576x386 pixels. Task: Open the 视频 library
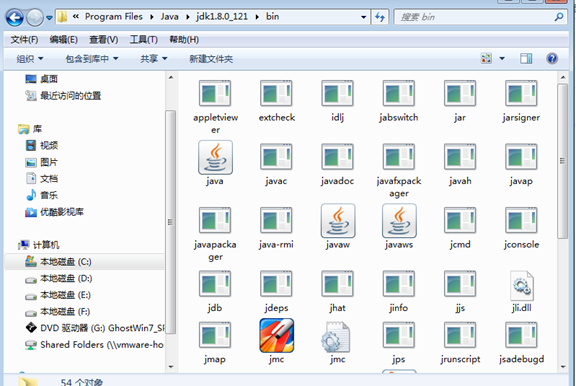[x=49, y=145]
